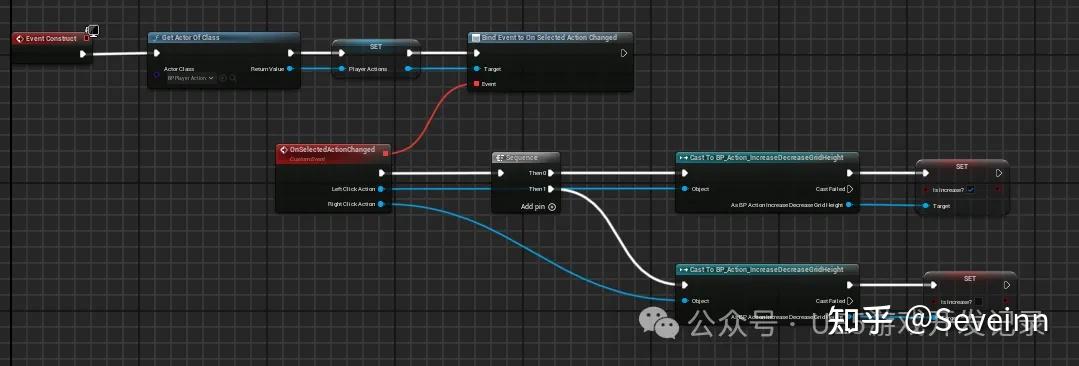Image resolution: width=1079 pixels, height=366 pixels.
Task: Click the Then 1 output pin
Action: point(551,189)
